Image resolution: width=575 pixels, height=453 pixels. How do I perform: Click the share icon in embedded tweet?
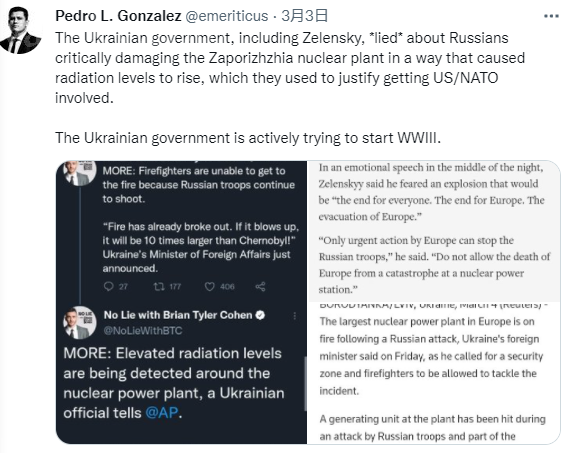pyautogui.click(x=260, y=286)
